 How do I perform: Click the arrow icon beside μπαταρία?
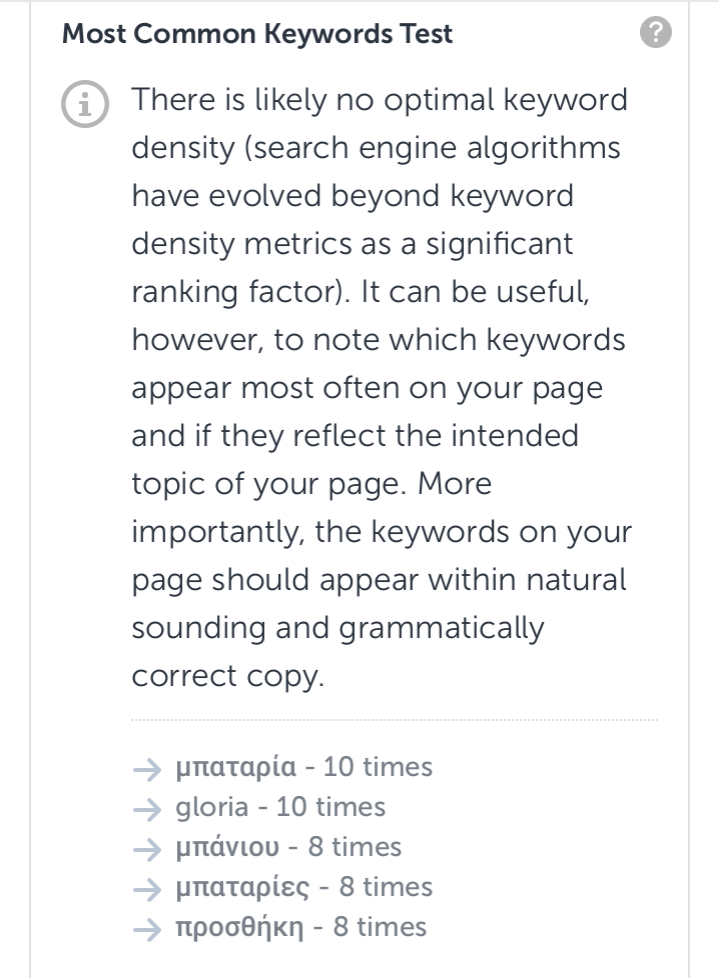point(147,770)
